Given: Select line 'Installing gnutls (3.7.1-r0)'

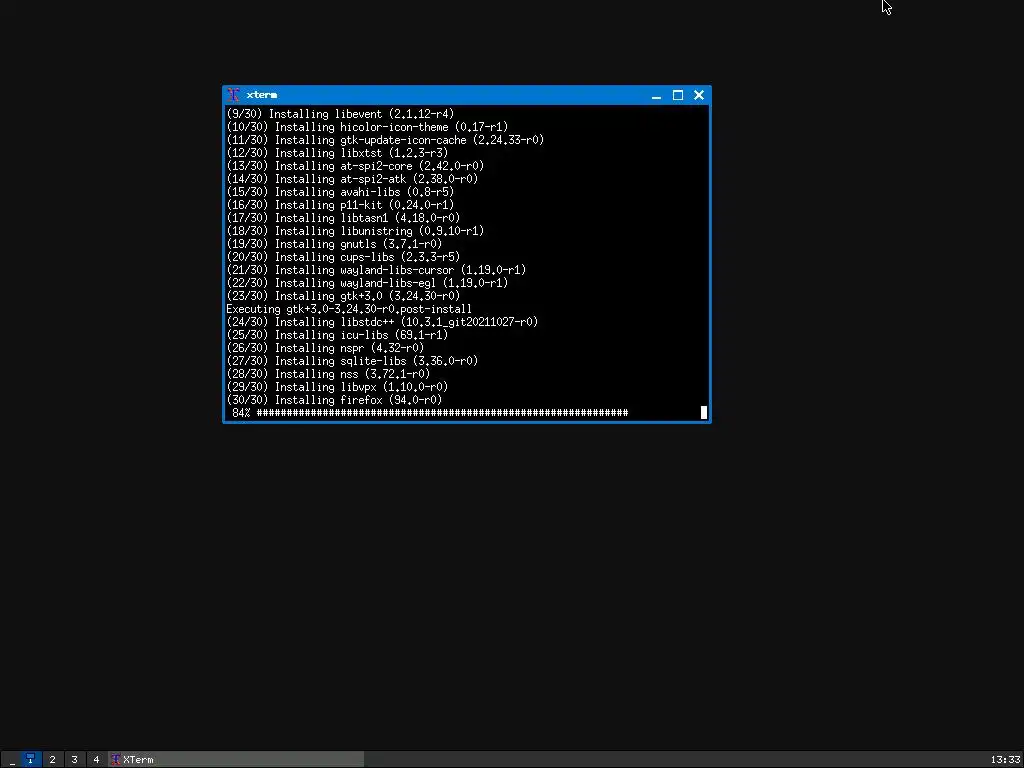Looking at the screenshot, I should tap(334, 244).
